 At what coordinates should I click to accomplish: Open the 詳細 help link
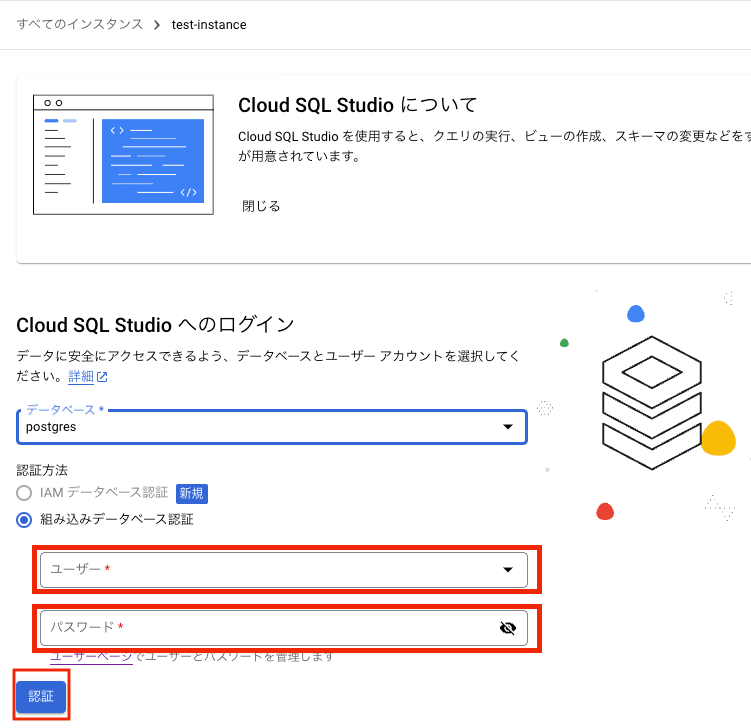81,376
